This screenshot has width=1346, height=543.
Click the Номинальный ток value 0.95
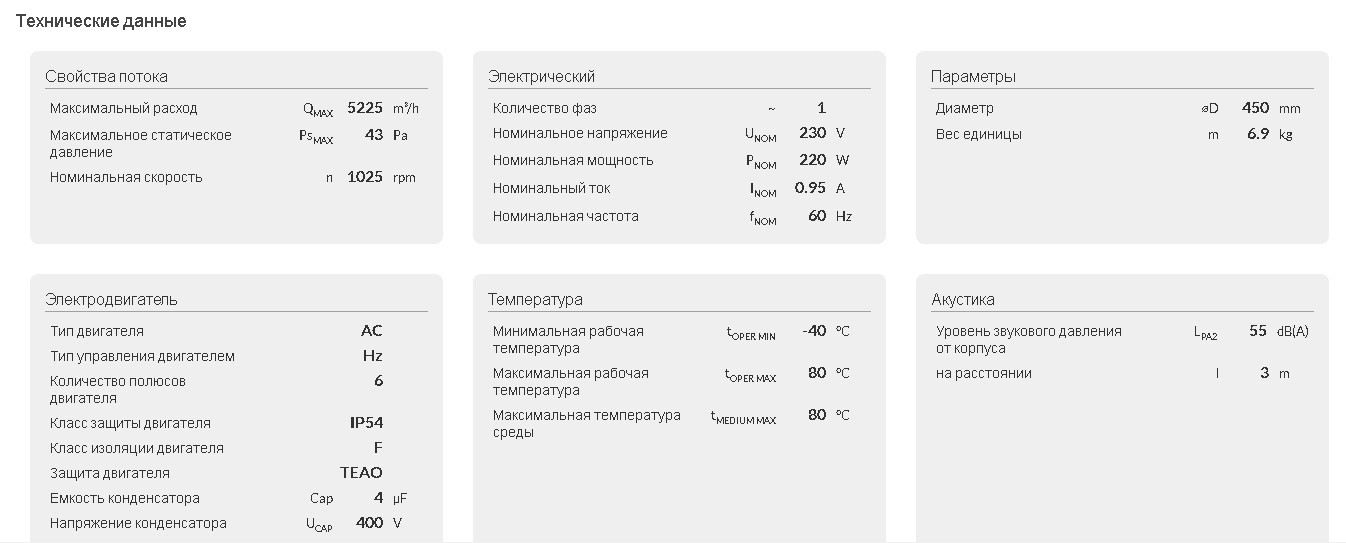click(x=810, y=188)
